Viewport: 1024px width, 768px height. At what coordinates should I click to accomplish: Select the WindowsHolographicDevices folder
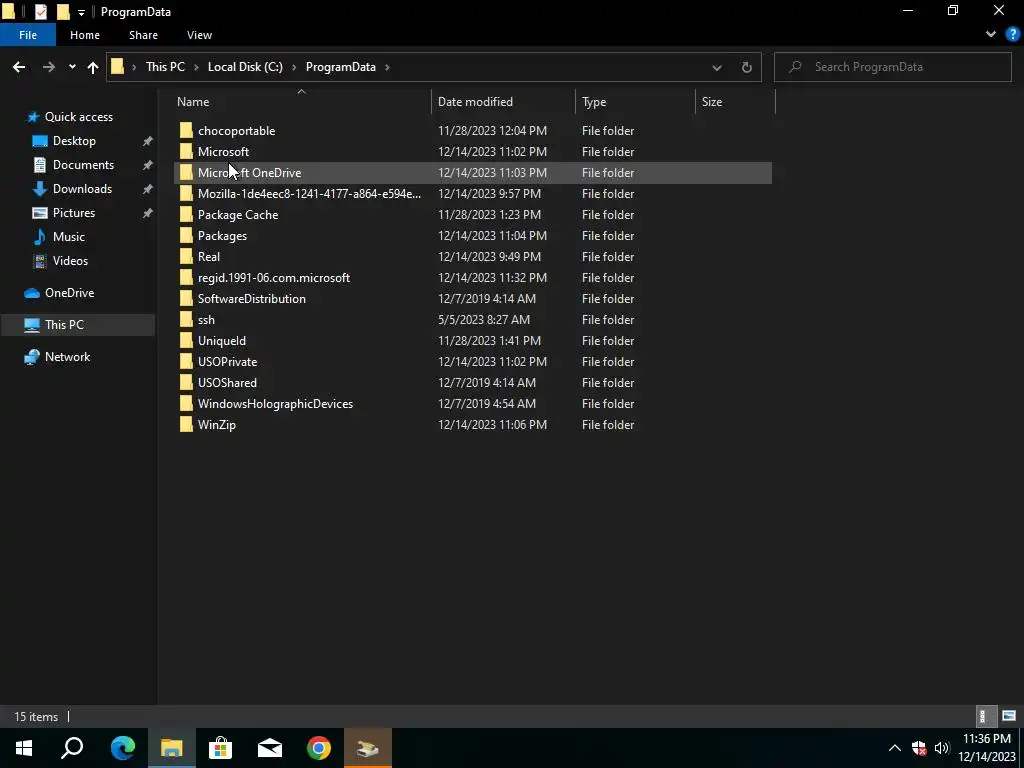click(275, 404)
